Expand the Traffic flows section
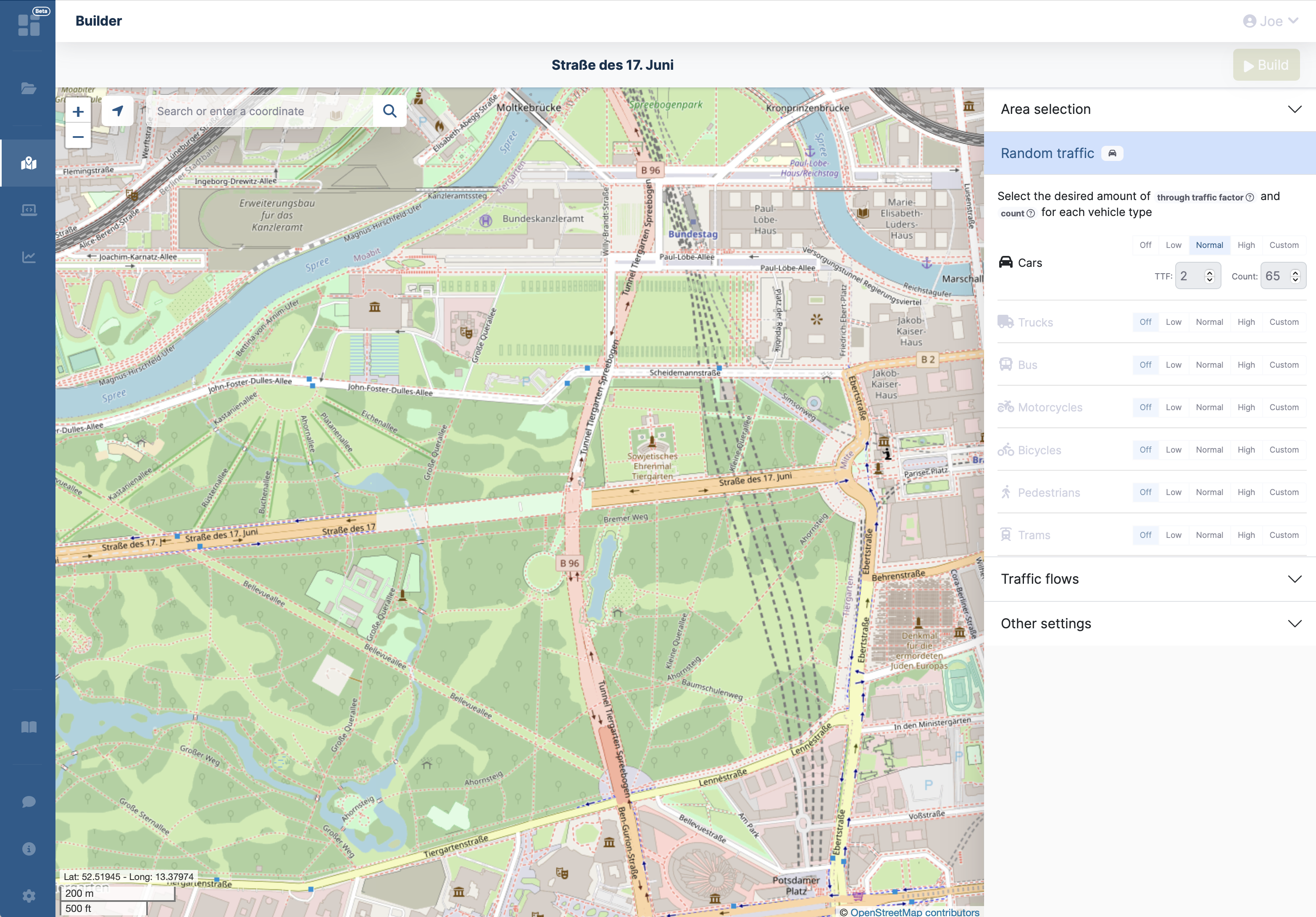This screenshot has height=917, width=1316. click(x=1150, y=579)
